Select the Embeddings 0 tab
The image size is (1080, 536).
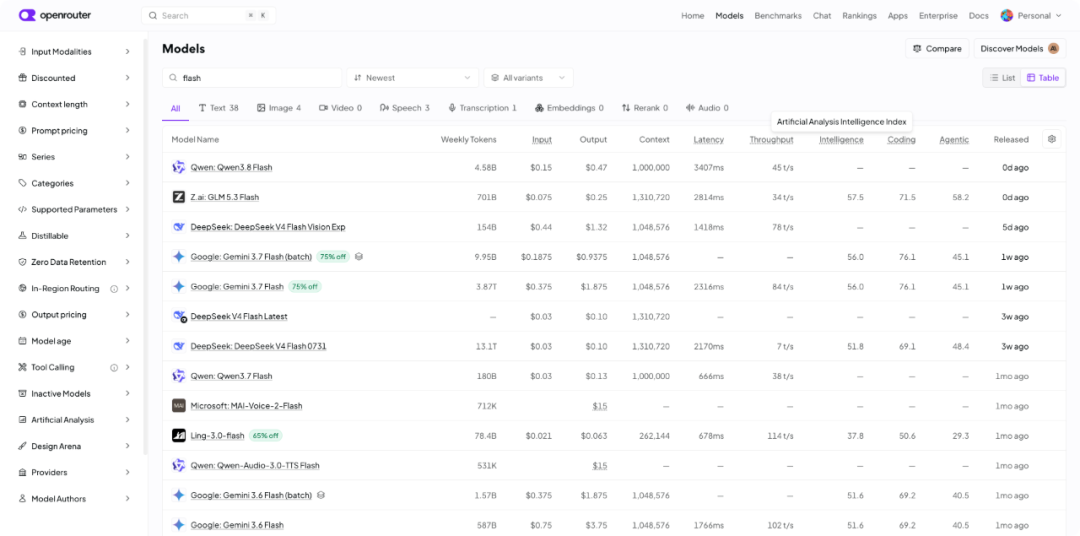pos(570,108)
